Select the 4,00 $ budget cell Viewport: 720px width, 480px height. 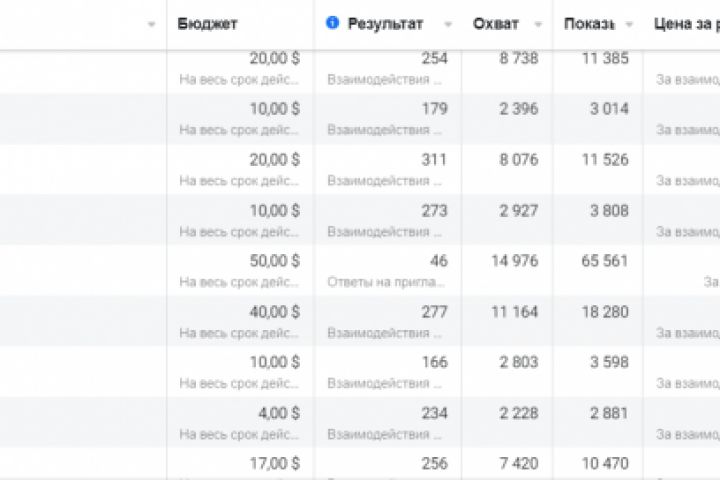[278, 413]
